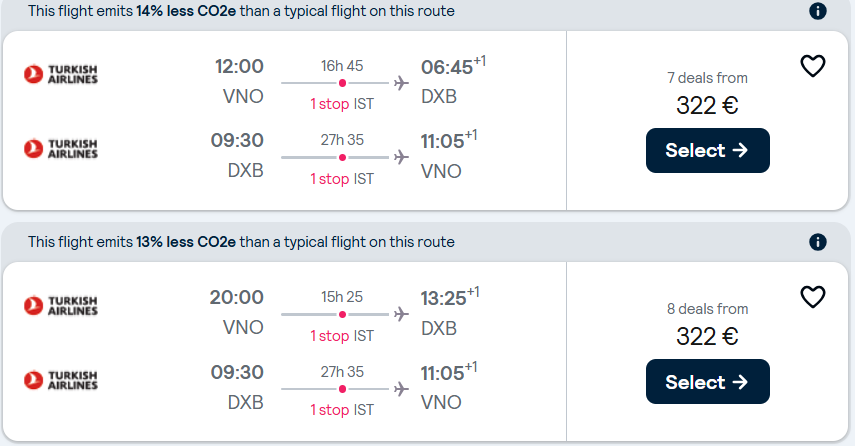Click Turkish Airlines logo on 12:00 departure

click(61, 74)
